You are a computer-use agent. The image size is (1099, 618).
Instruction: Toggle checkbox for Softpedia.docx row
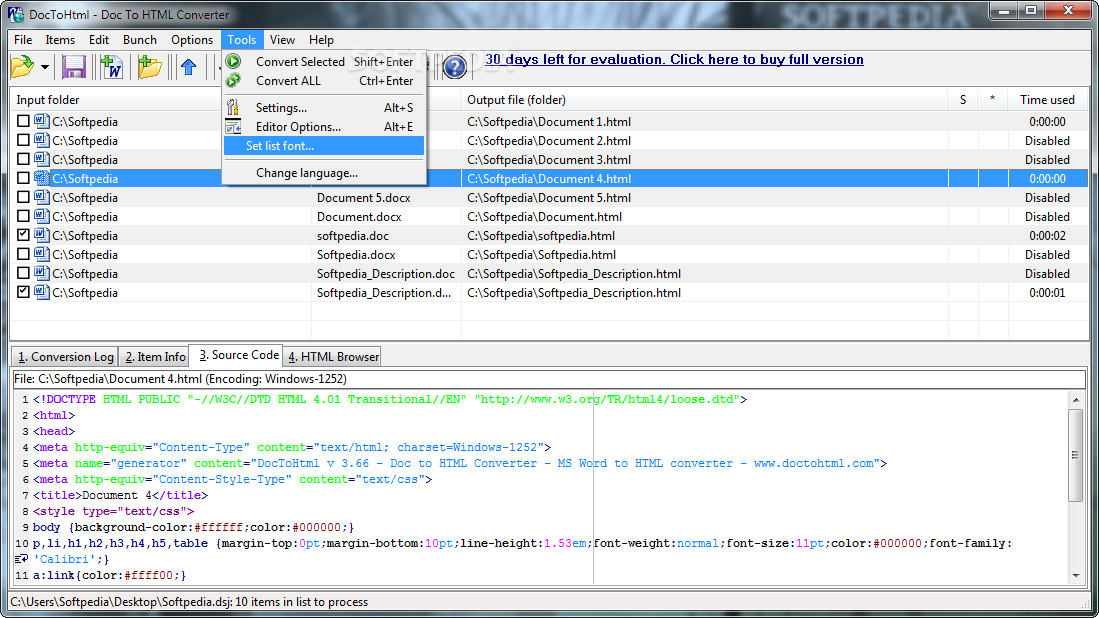point(23,254)
